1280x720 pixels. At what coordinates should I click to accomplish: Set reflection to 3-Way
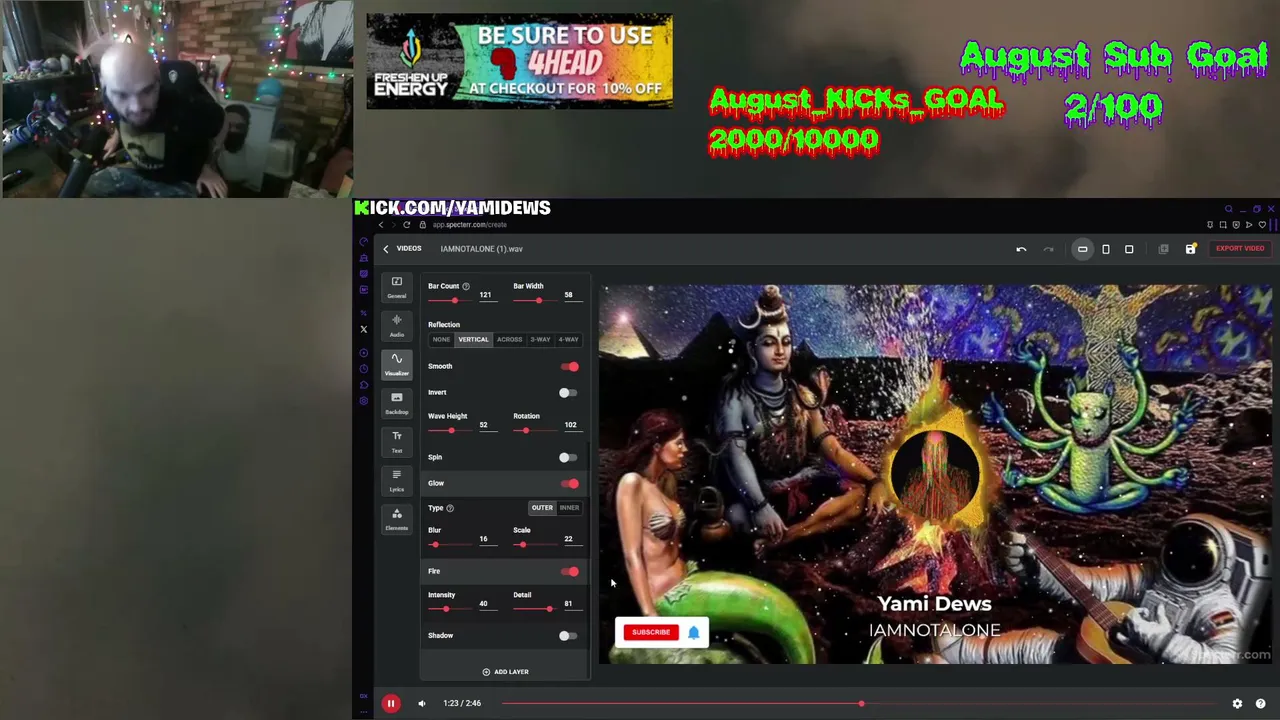tap(540, 340)
